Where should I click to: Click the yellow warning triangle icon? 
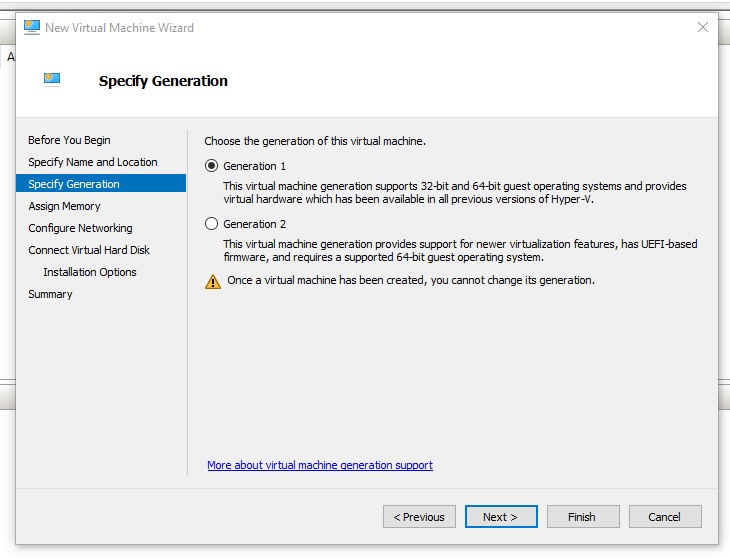click(x=213, y=281)
